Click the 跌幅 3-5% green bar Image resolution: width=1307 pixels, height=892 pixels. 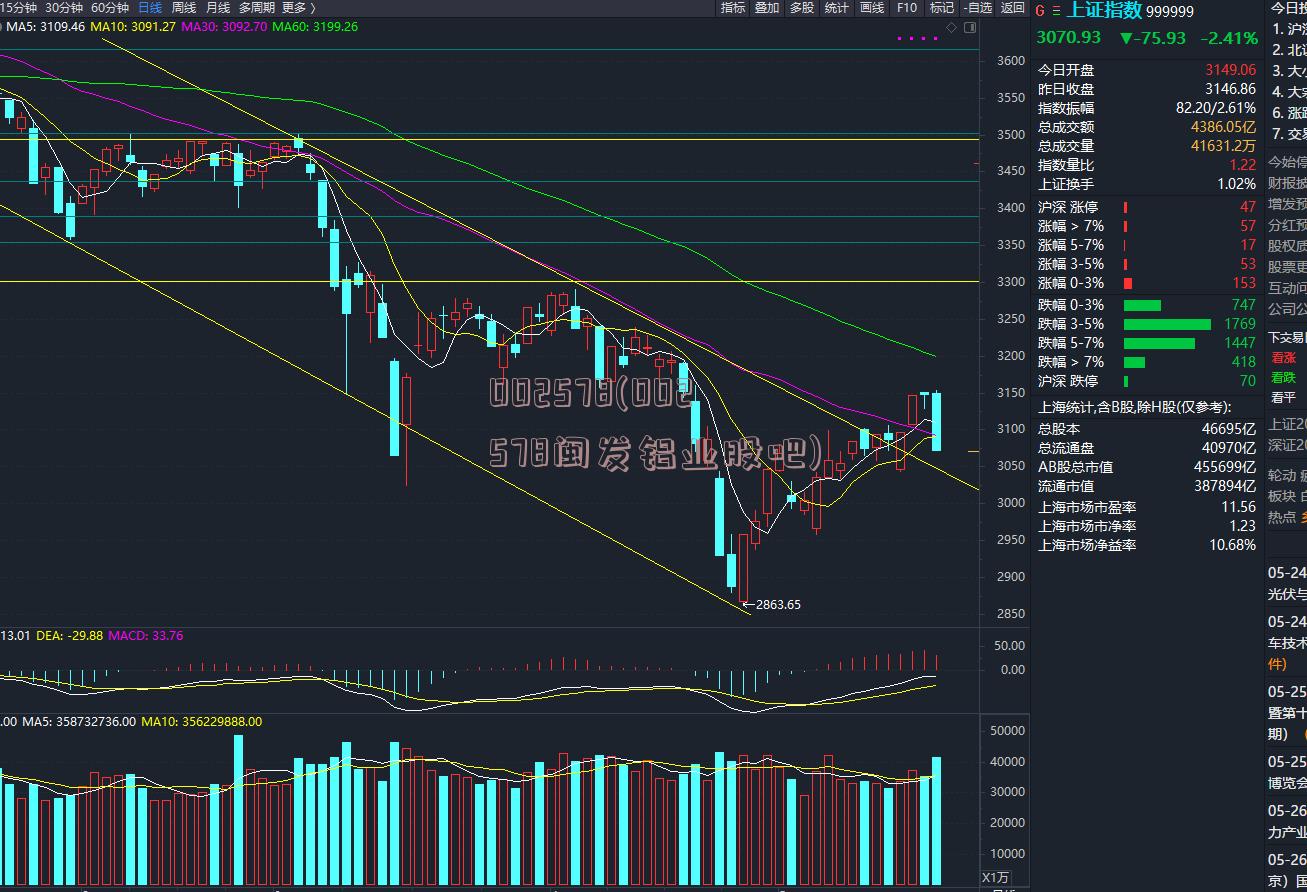pos(1167,324)
